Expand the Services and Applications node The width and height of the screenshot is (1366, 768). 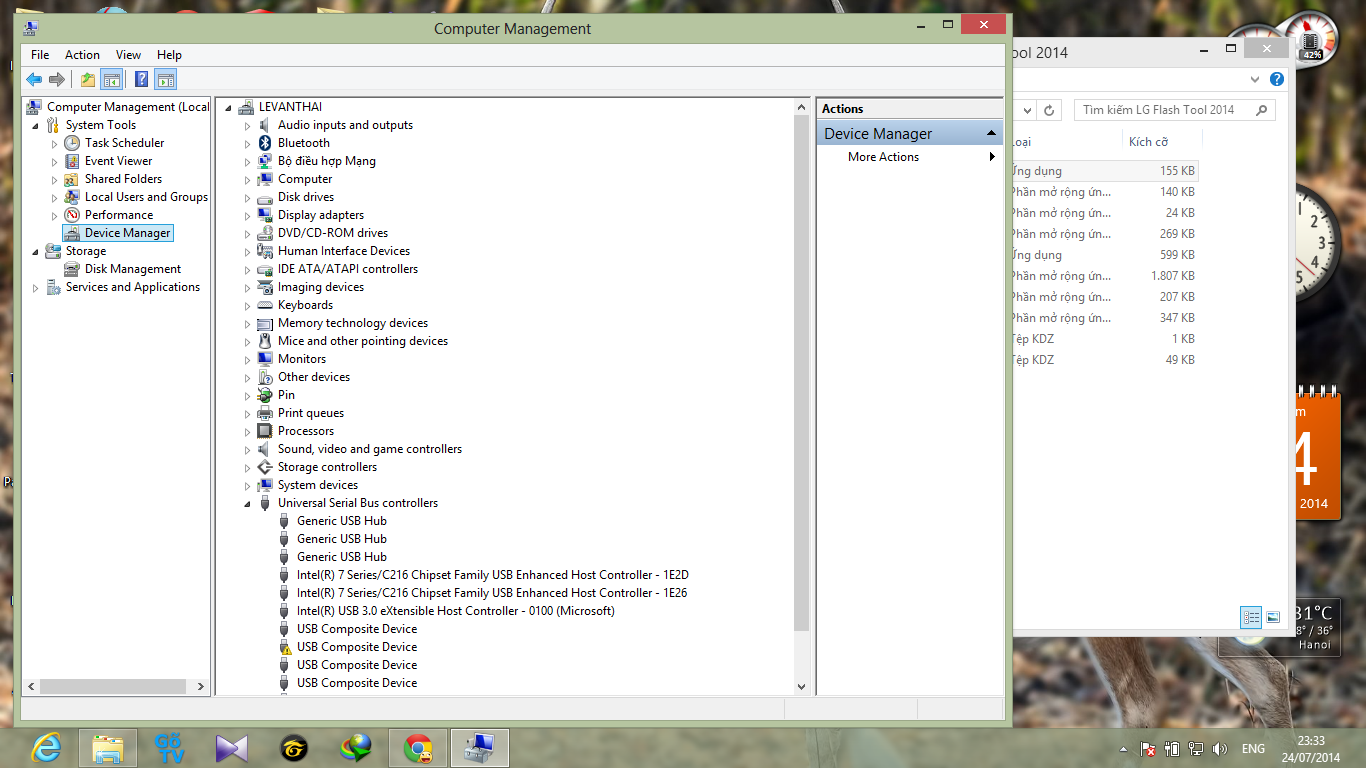(36, 288)
